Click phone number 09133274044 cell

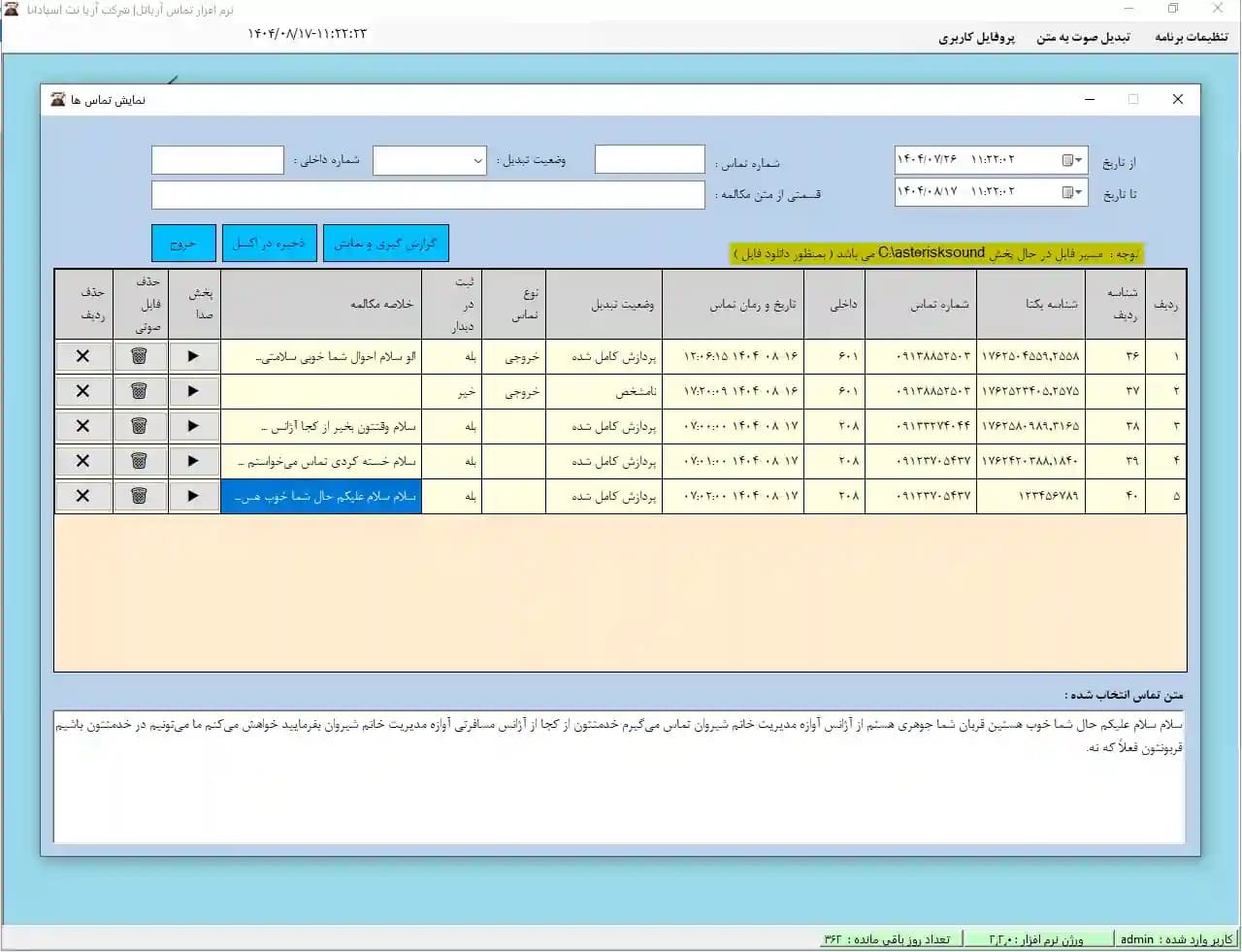[x=920, y=426]
